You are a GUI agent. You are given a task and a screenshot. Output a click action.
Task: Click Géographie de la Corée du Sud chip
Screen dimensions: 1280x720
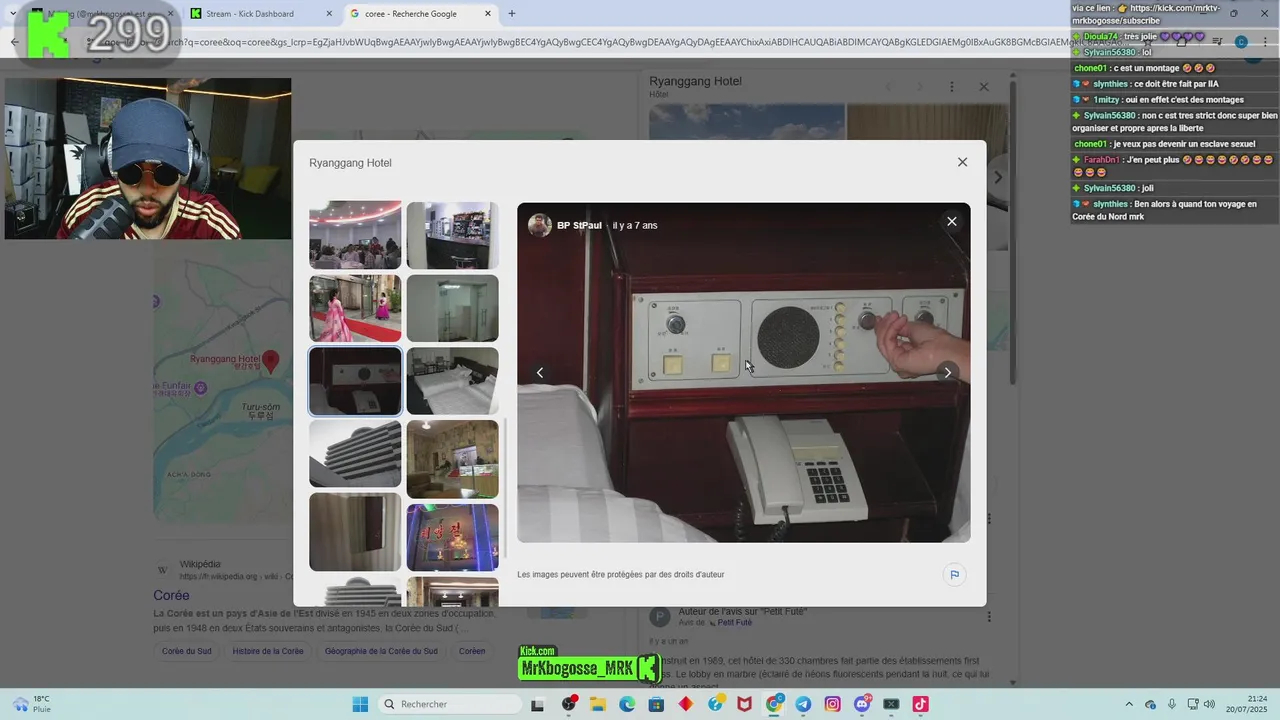pyautogui.click(x=381, y=651)
